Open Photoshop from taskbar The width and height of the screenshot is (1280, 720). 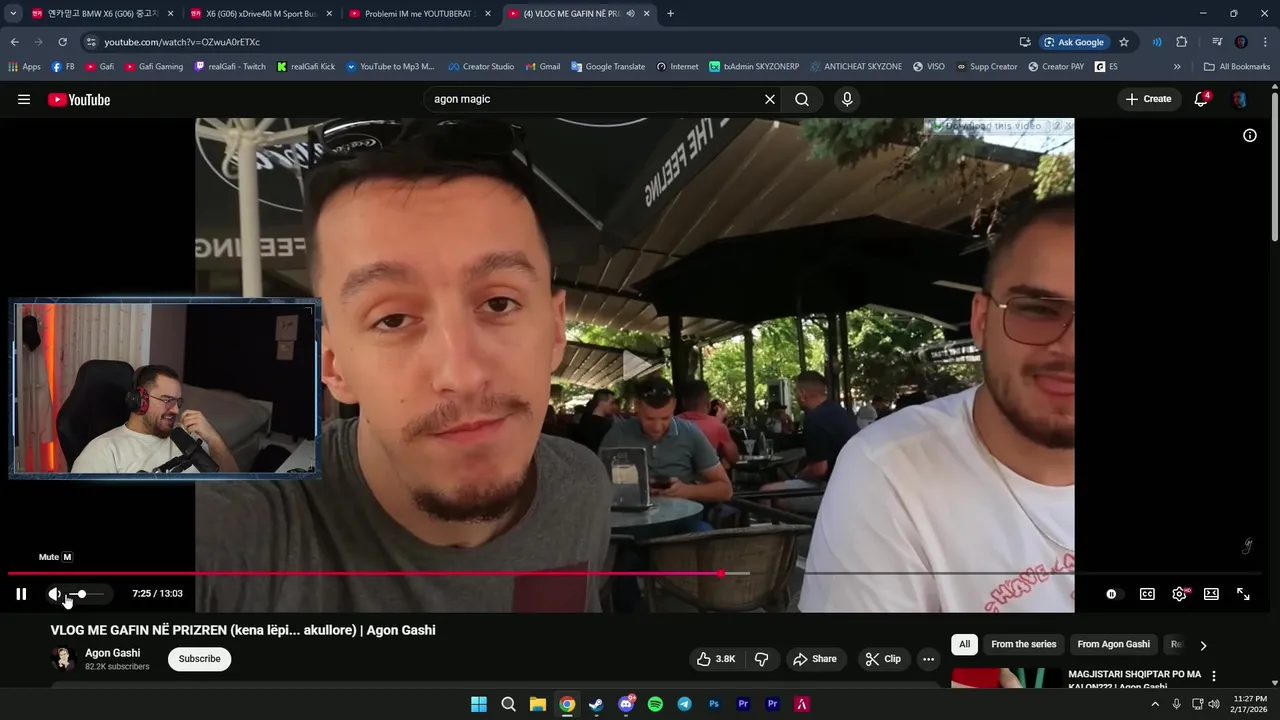pos(714,704)
